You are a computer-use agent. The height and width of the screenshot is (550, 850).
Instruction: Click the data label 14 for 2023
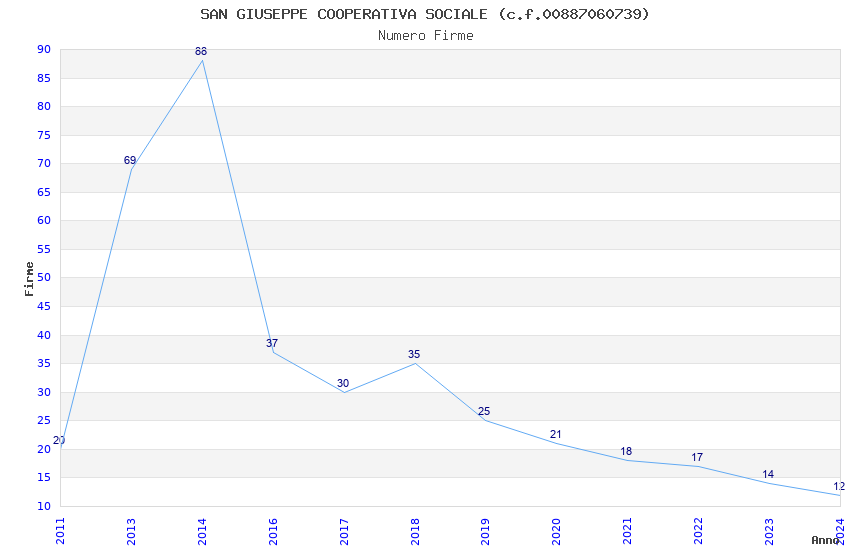click(x=768, y=474)
